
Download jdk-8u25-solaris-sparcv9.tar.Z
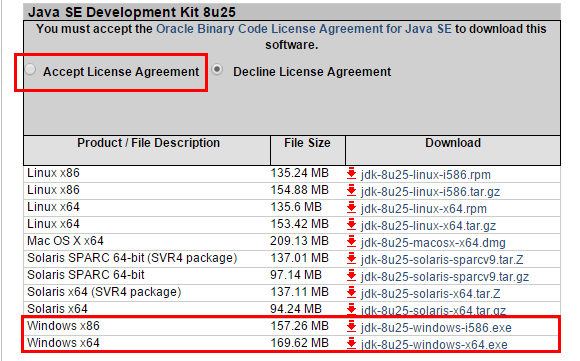click(x=442, y=260)
